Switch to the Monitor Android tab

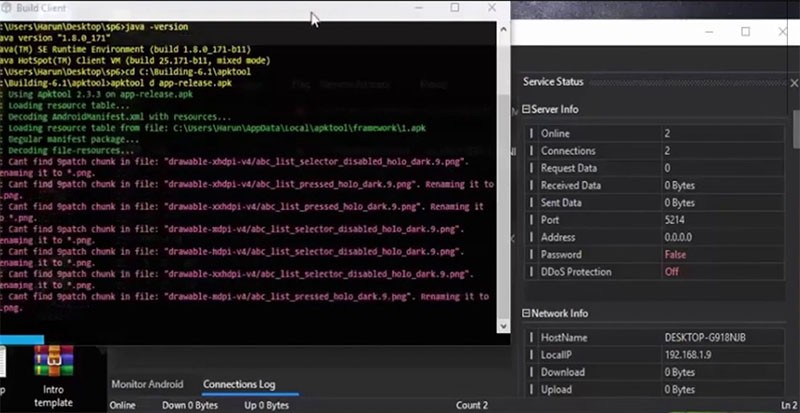pos(149,384)
